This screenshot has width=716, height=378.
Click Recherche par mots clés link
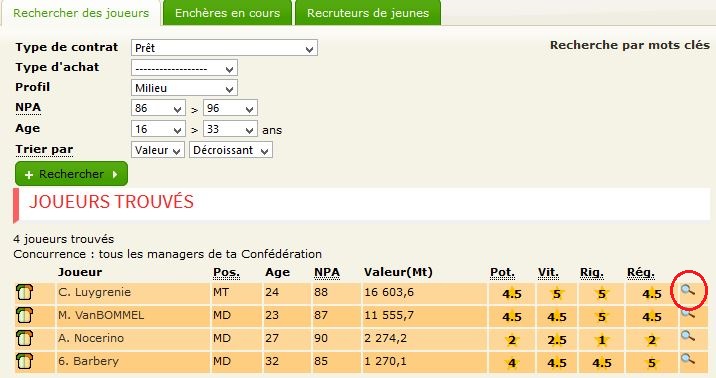(630, 45)
